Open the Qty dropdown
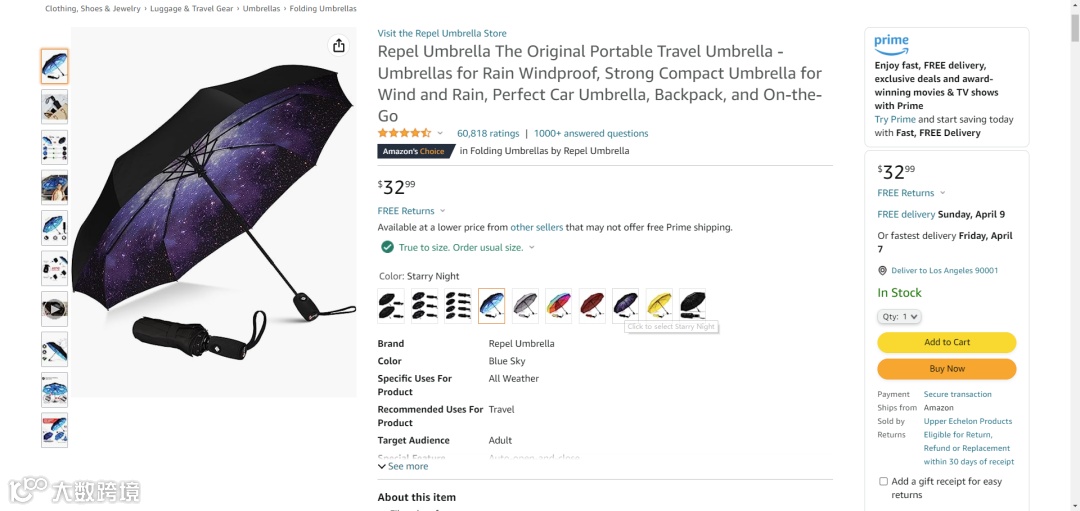This screenshot has height=511, width=1080. click(899, 317)
